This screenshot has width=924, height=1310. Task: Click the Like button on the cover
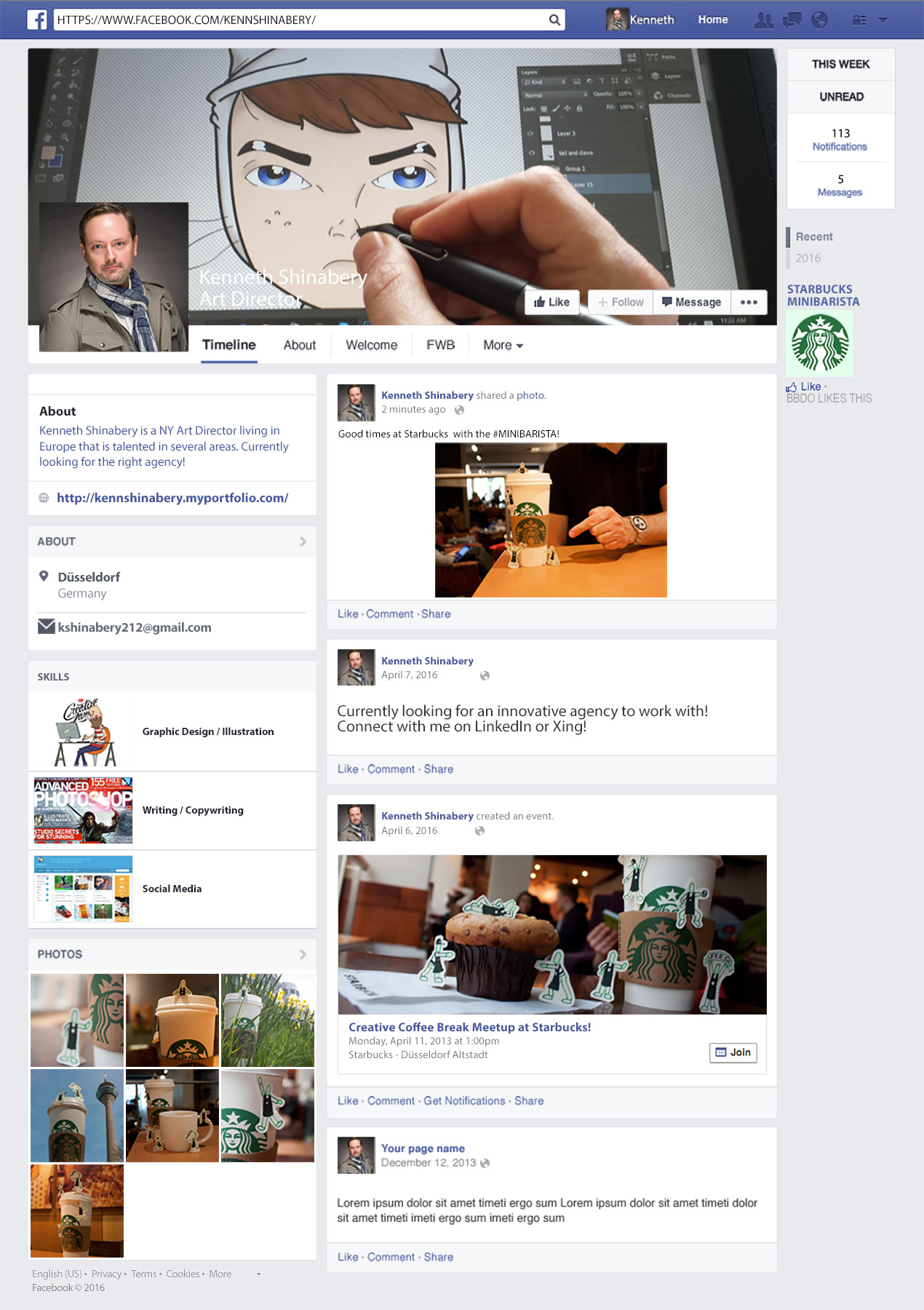(x=552, y=302)
